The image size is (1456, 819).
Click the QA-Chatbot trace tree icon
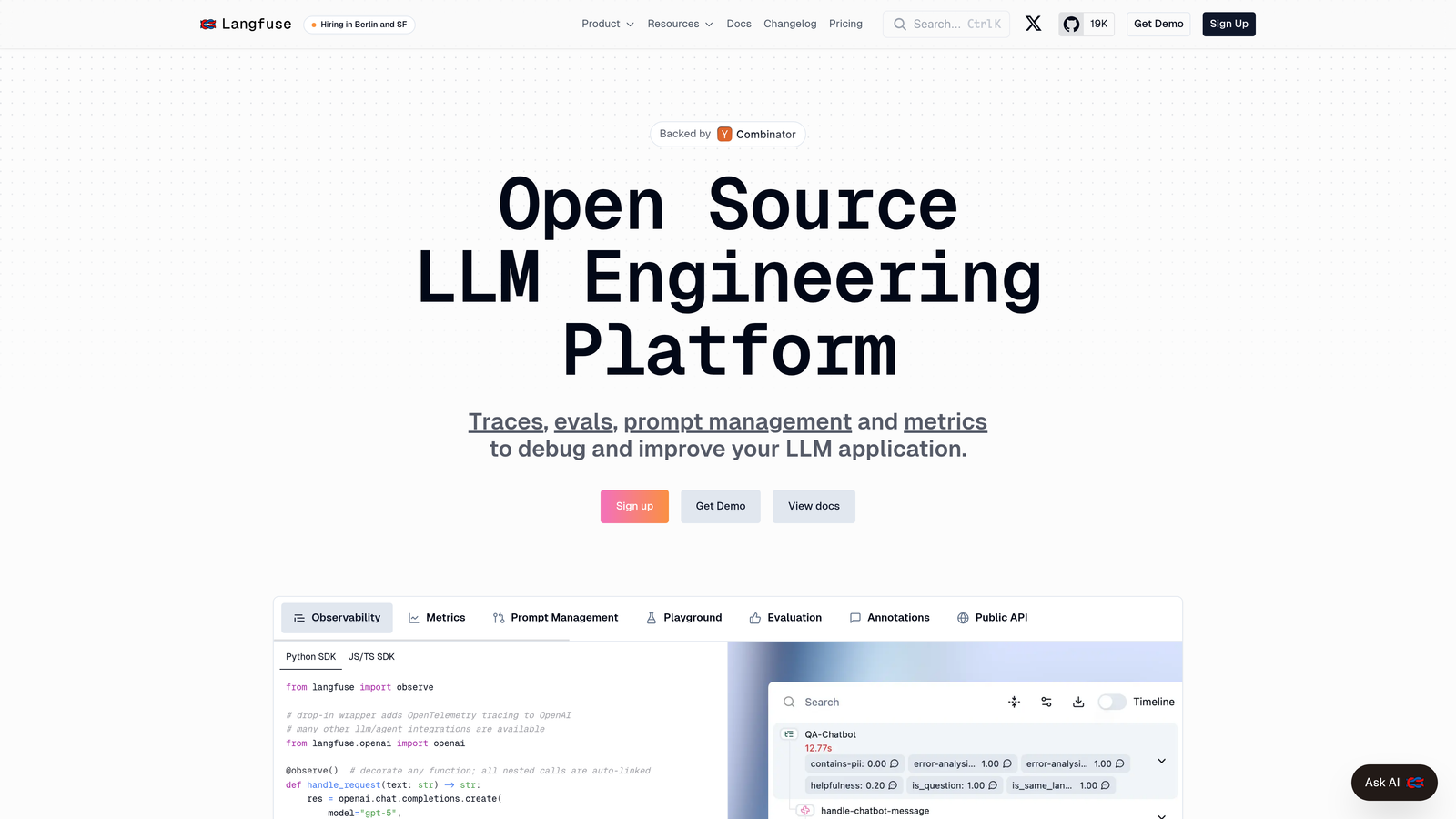[789, 734]
